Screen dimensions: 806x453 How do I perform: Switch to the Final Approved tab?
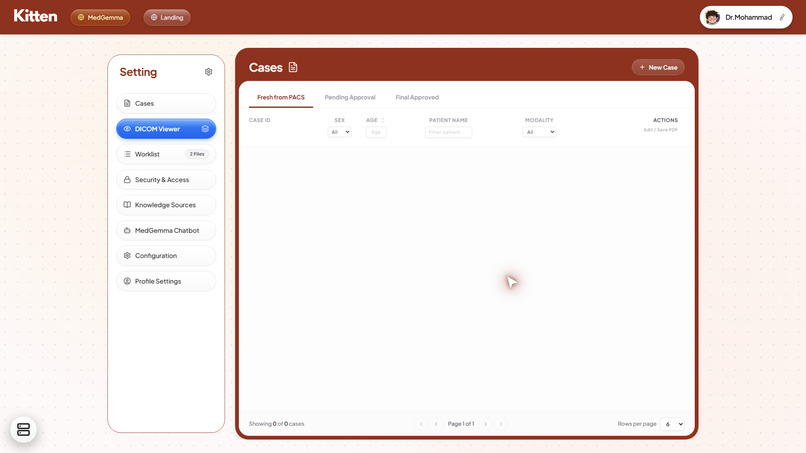(x=417, y=97)
